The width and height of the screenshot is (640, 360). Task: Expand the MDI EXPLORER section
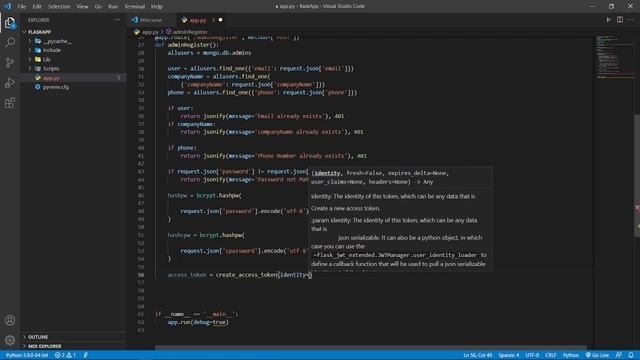24,346
